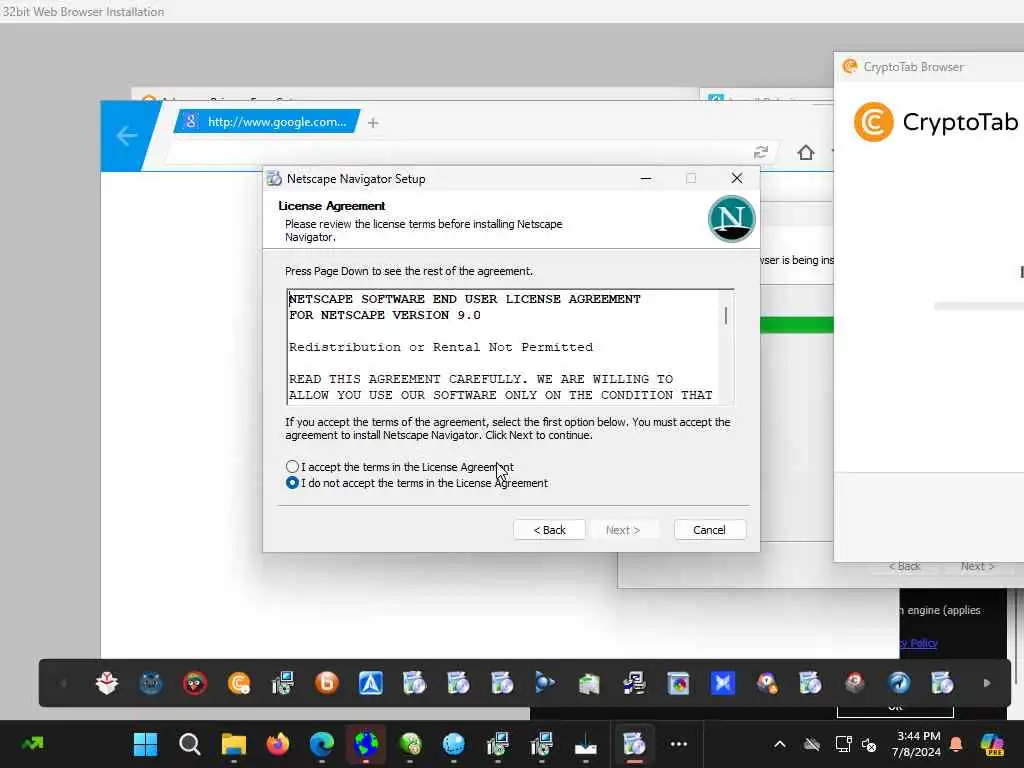Open the blue 'A' dock icon
This screenshot has width=1024, height=768.
coord(370,683)
